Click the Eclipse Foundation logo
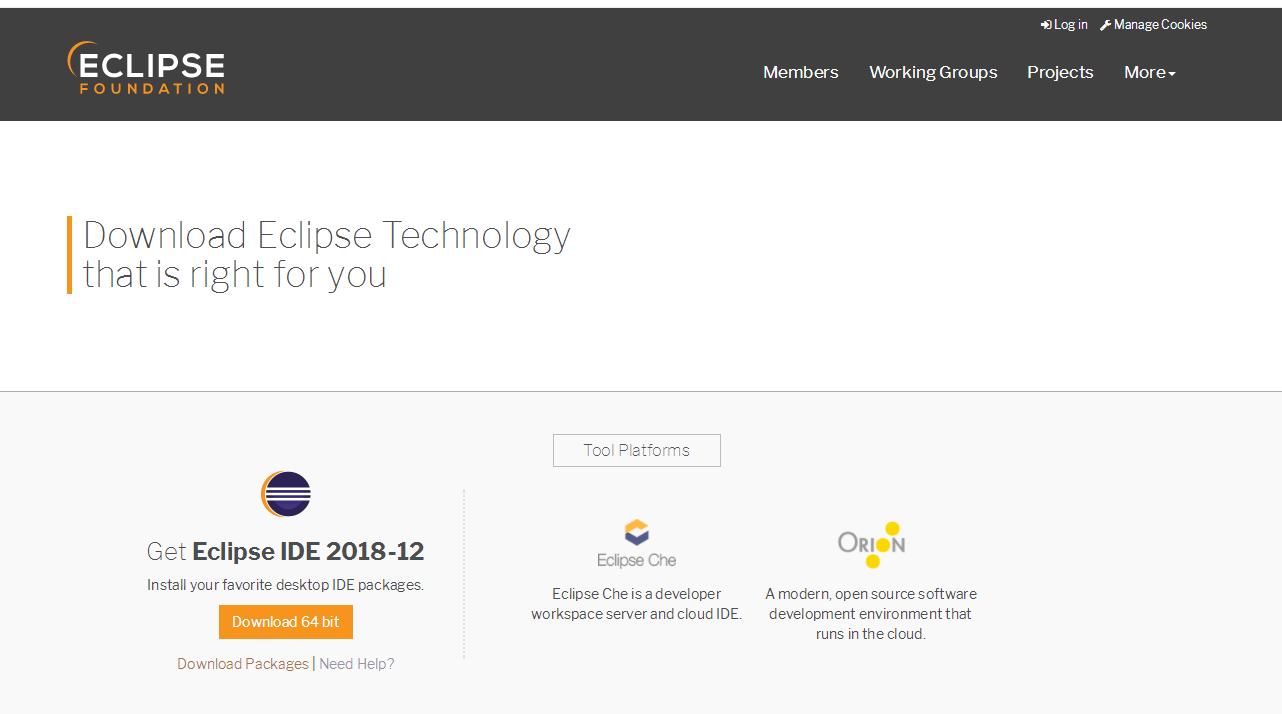This screenshot has height=714, width=1282. point(145,68)
